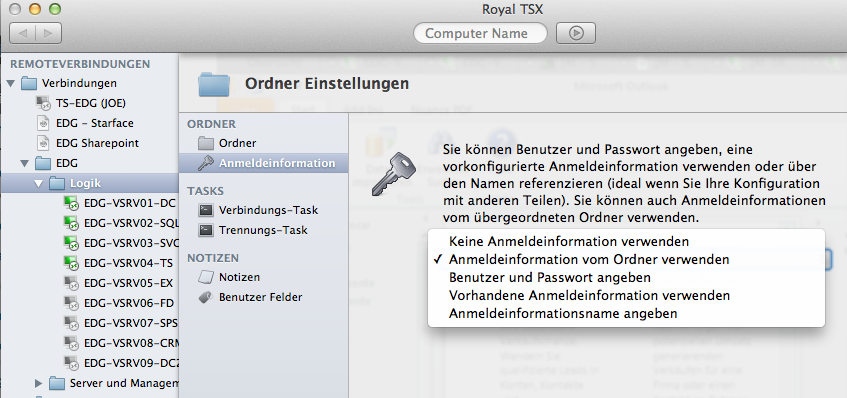Click the folder icon beside Ordner
847x398 pixels.
206,143
